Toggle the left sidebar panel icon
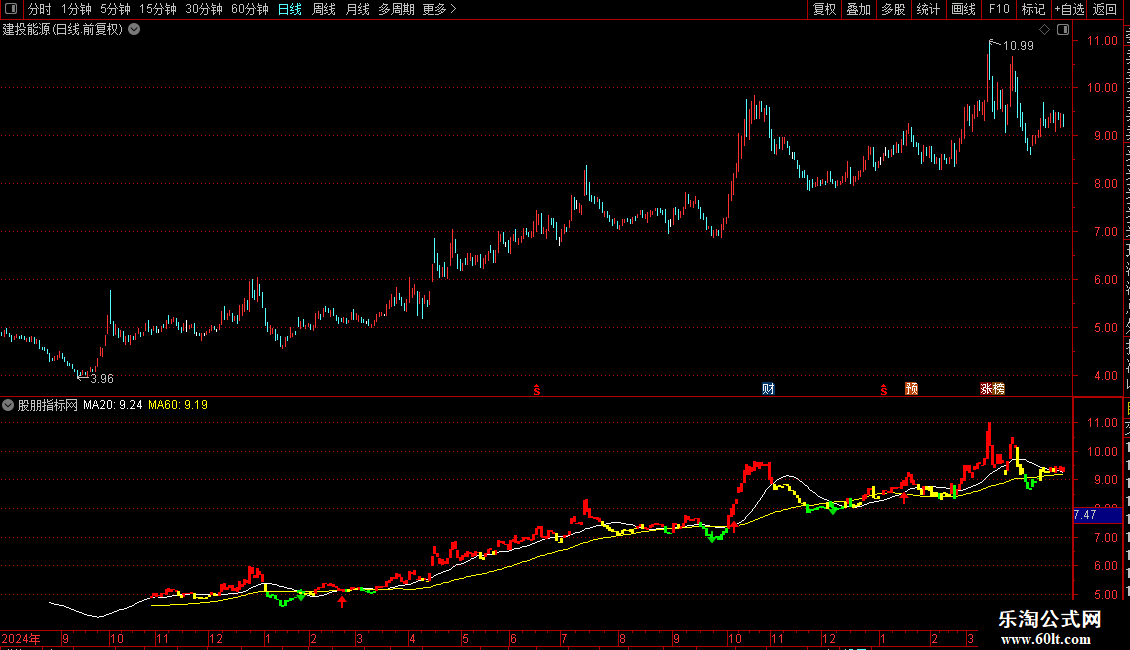This screenshot has width=1130, height=650. [x=12, y=9]
